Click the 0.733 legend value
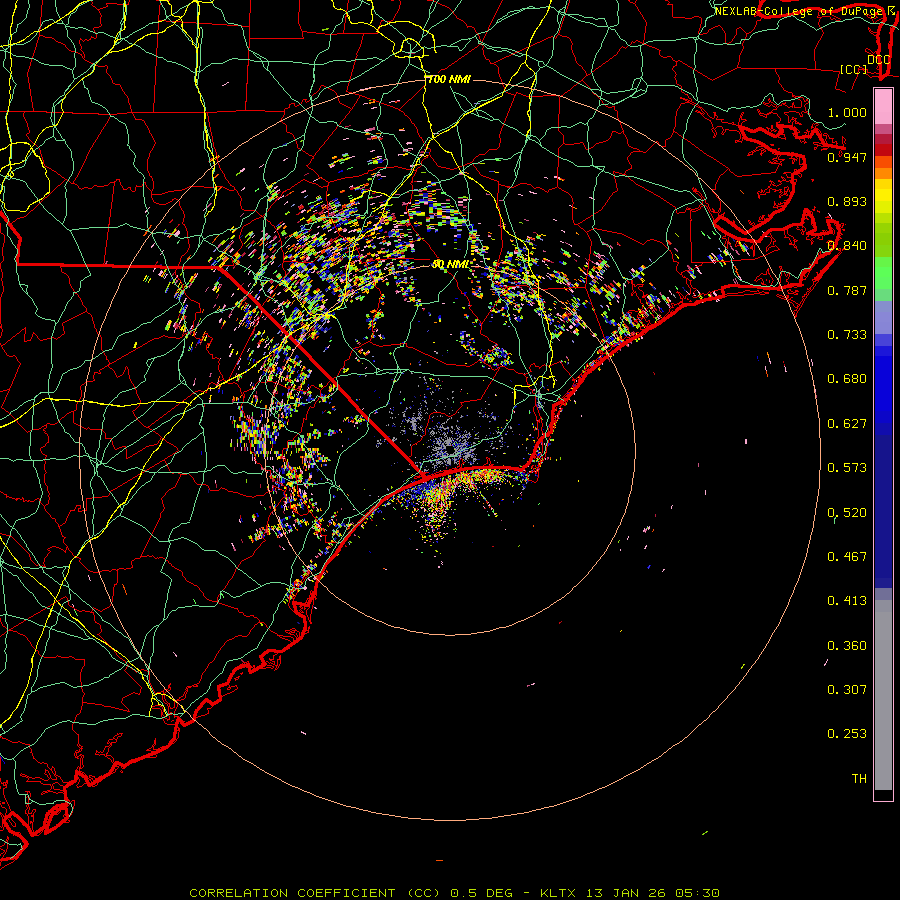The image size is (900, 900). click(x=847, y=335)
